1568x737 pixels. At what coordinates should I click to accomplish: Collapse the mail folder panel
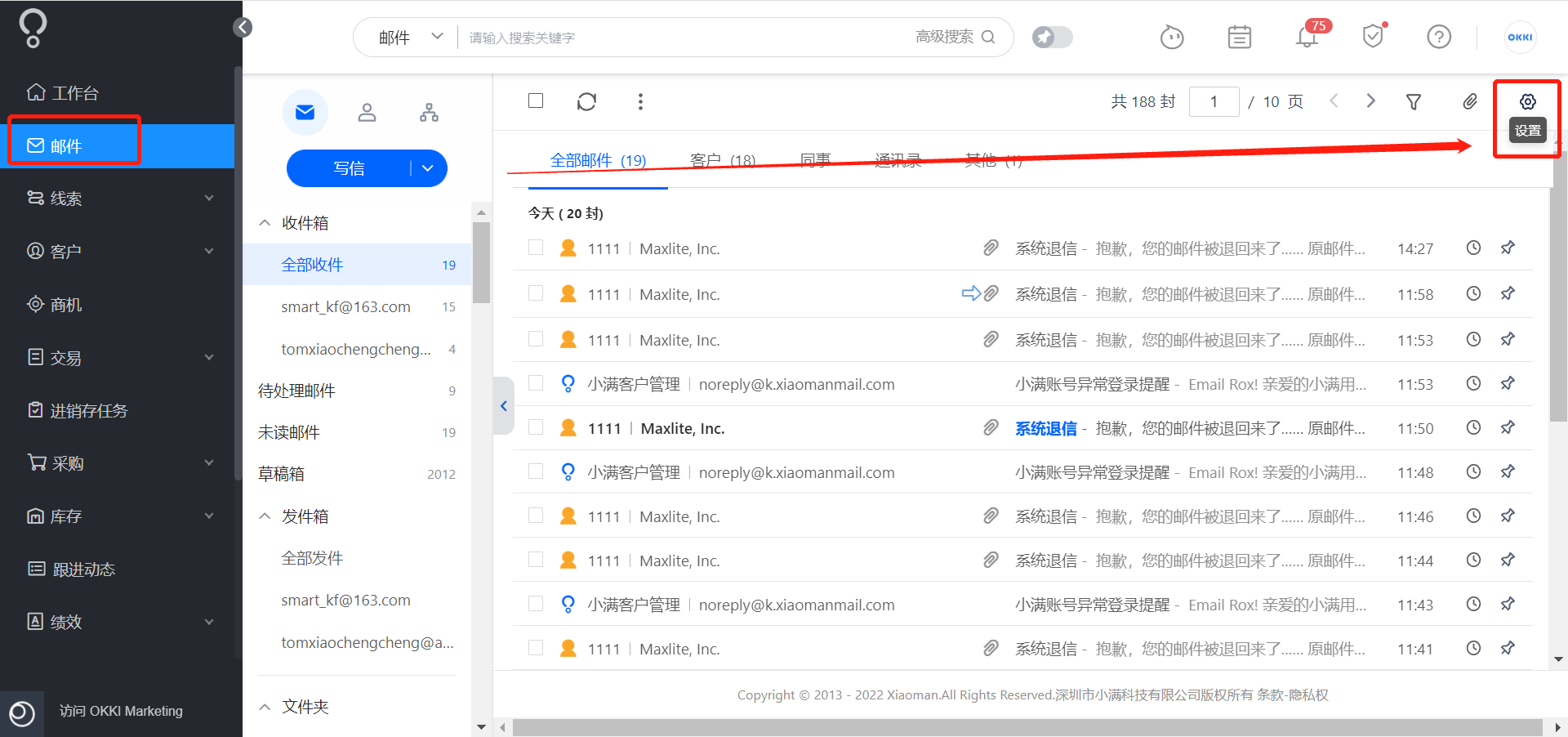pyautogui.click(x=504, y=406)
